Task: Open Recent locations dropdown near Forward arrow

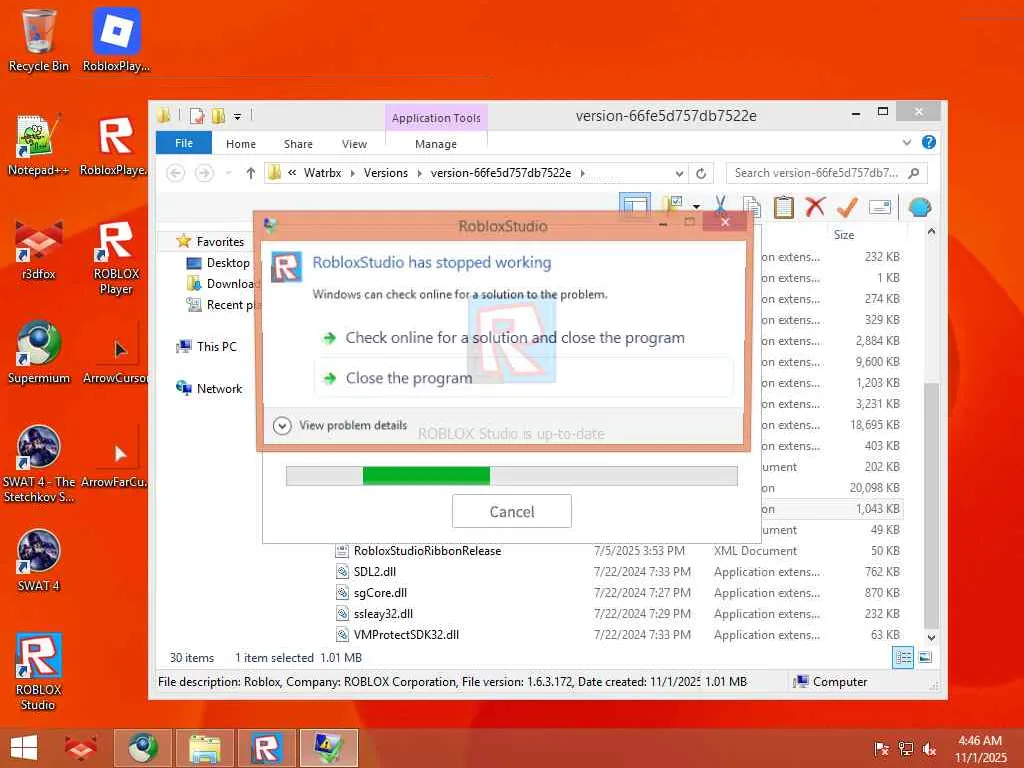Action: [x=229, y=173]
